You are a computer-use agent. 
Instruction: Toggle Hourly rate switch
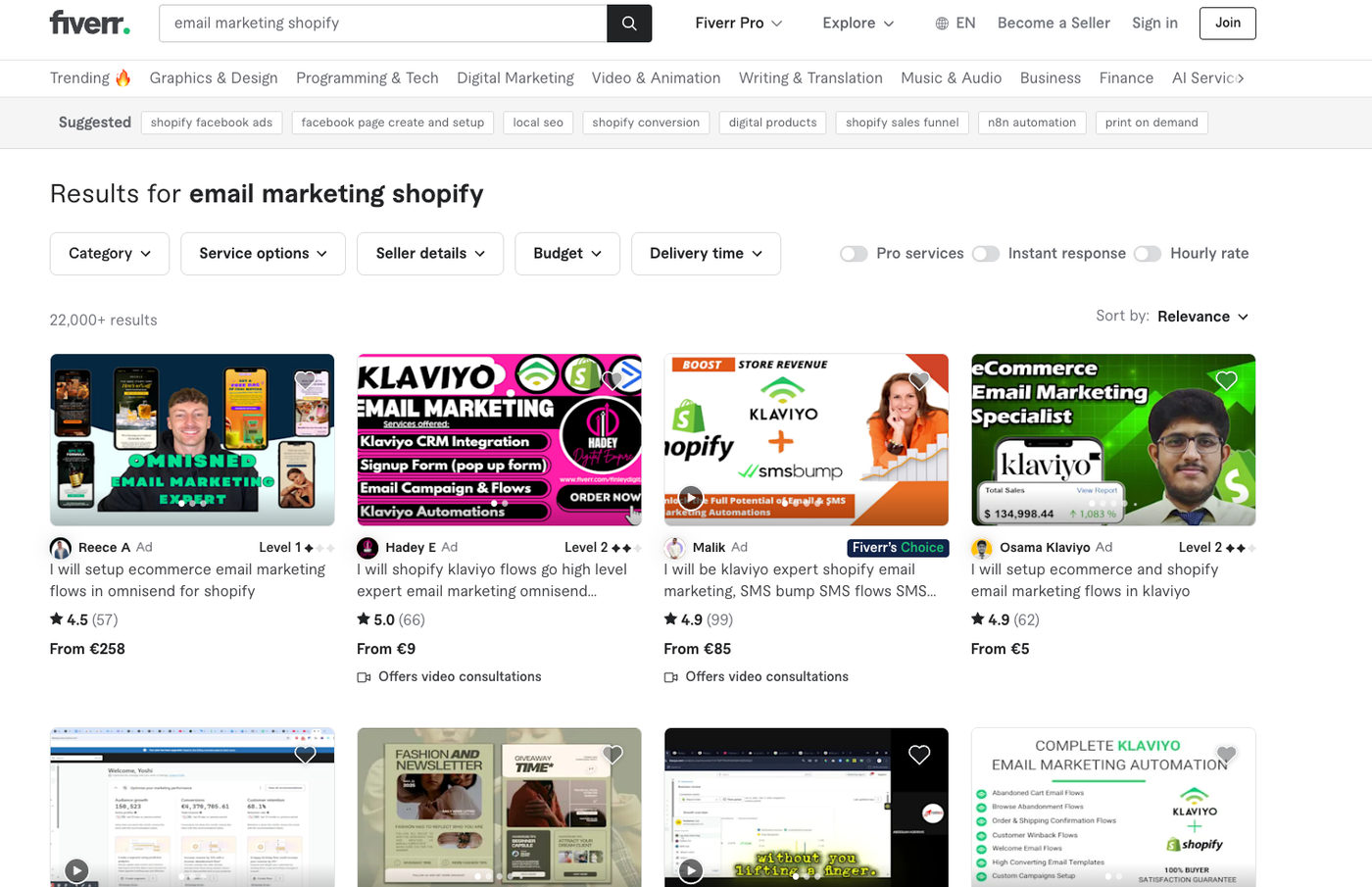pyautogui.click(x=1148, y=254)
